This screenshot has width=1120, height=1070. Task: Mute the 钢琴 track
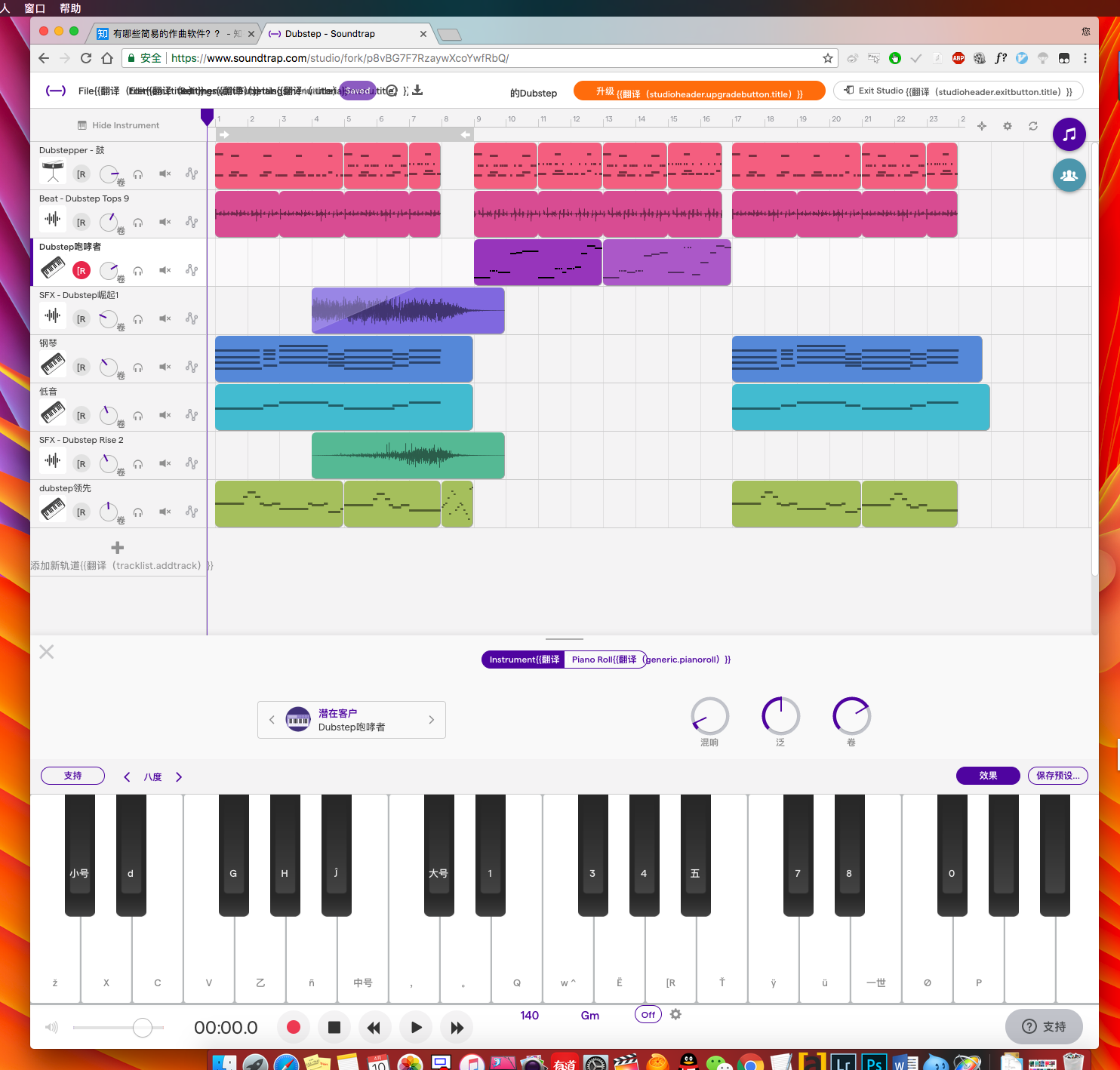(x=165, y=367)
